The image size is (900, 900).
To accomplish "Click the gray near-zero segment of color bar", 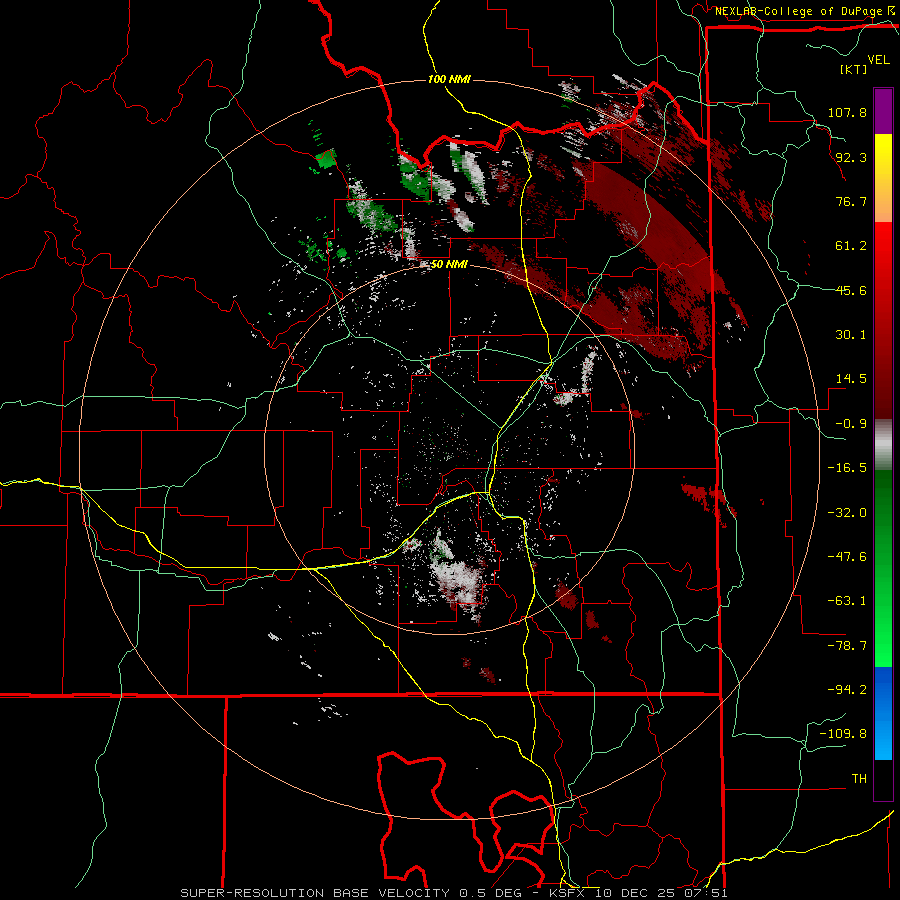I will [x=883, y=445].
